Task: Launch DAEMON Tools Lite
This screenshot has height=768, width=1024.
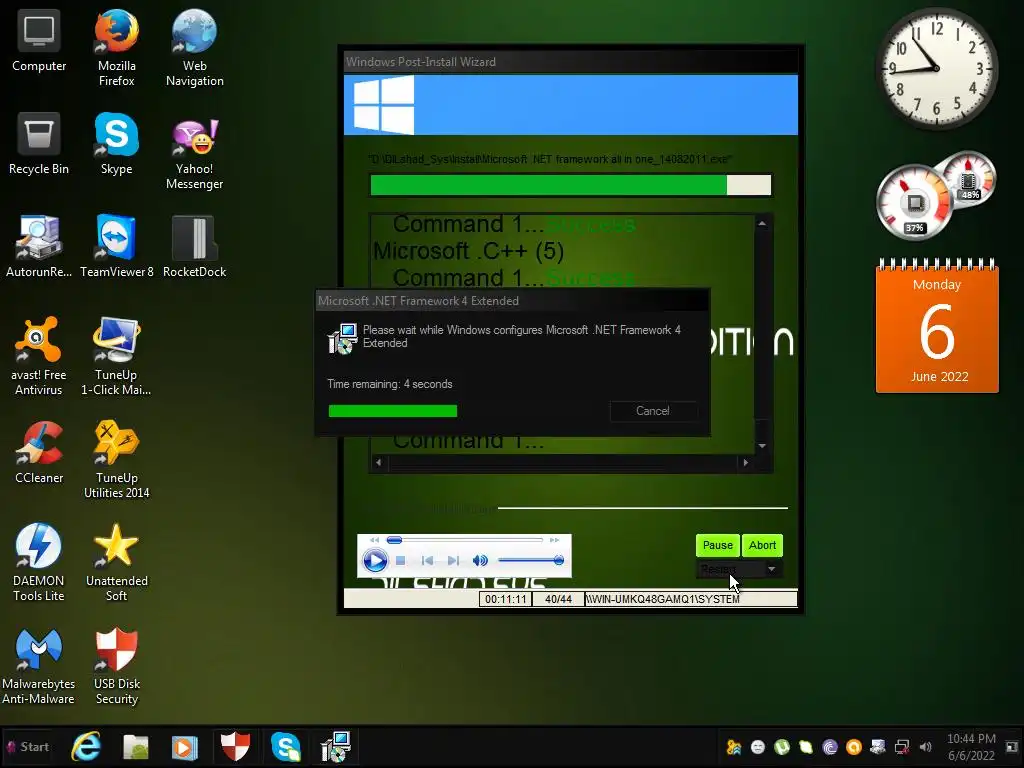Action: pos(39,563)
